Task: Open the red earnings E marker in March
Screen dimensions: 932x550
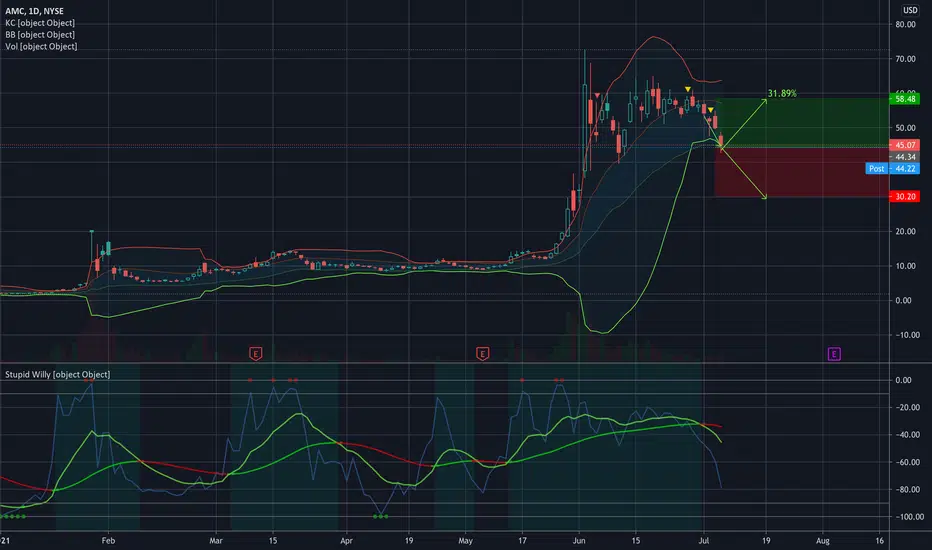Action: tap(256, 354)
